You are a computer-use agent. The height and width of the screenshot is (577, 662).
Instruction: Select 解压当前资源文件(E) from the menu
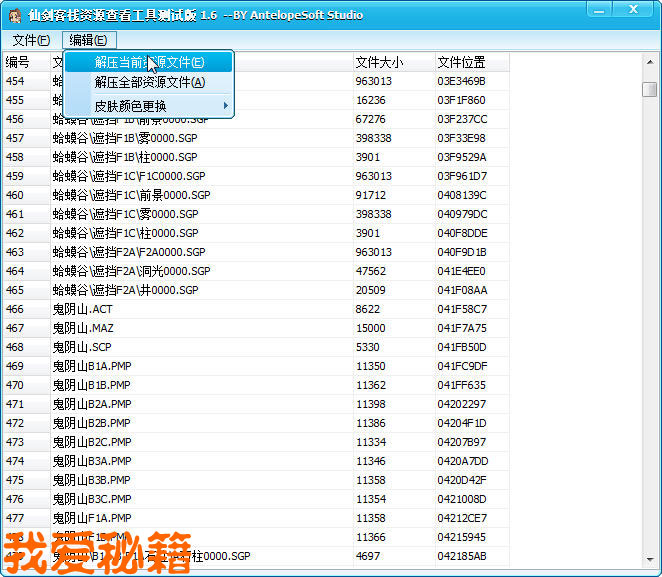coord(149,62)
